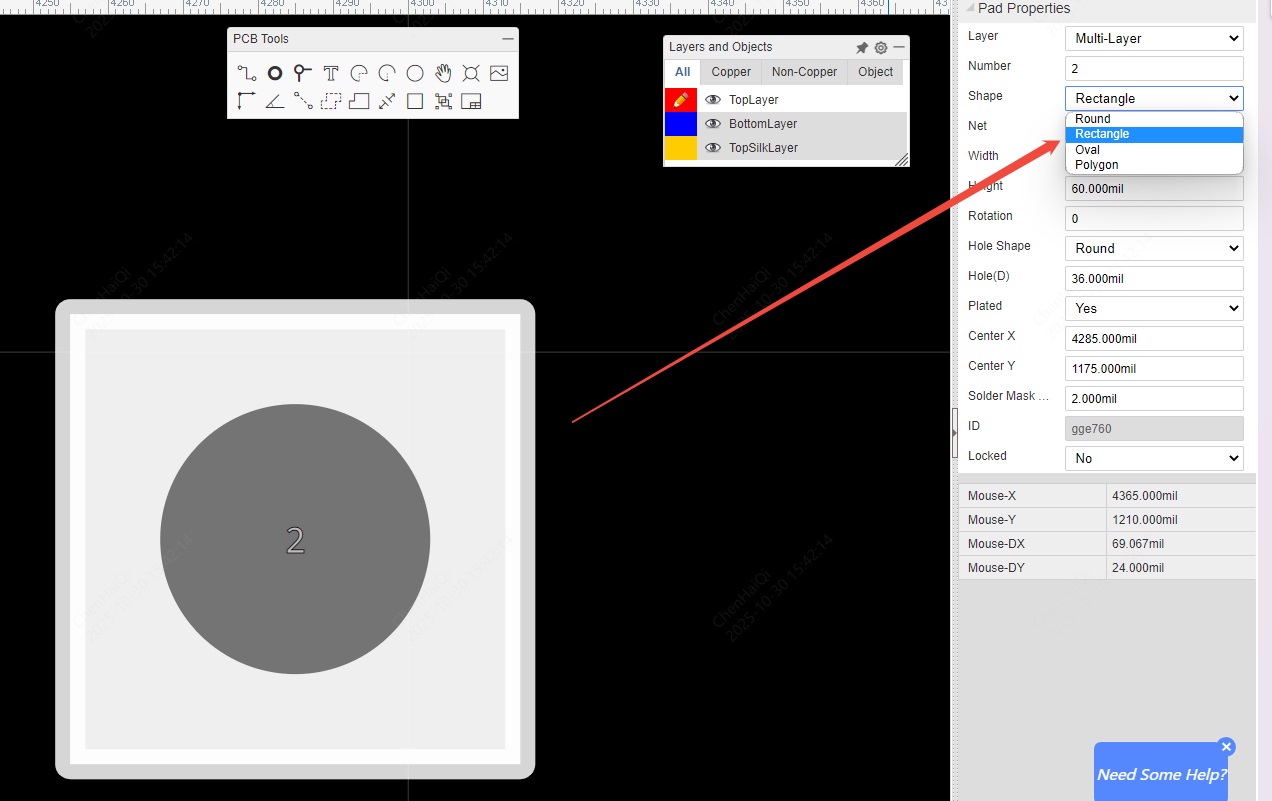Toggle TopSilkLayer visibility eye
Screen dimensions: 1272x801
pyautogui.click(x=713, y=148)
